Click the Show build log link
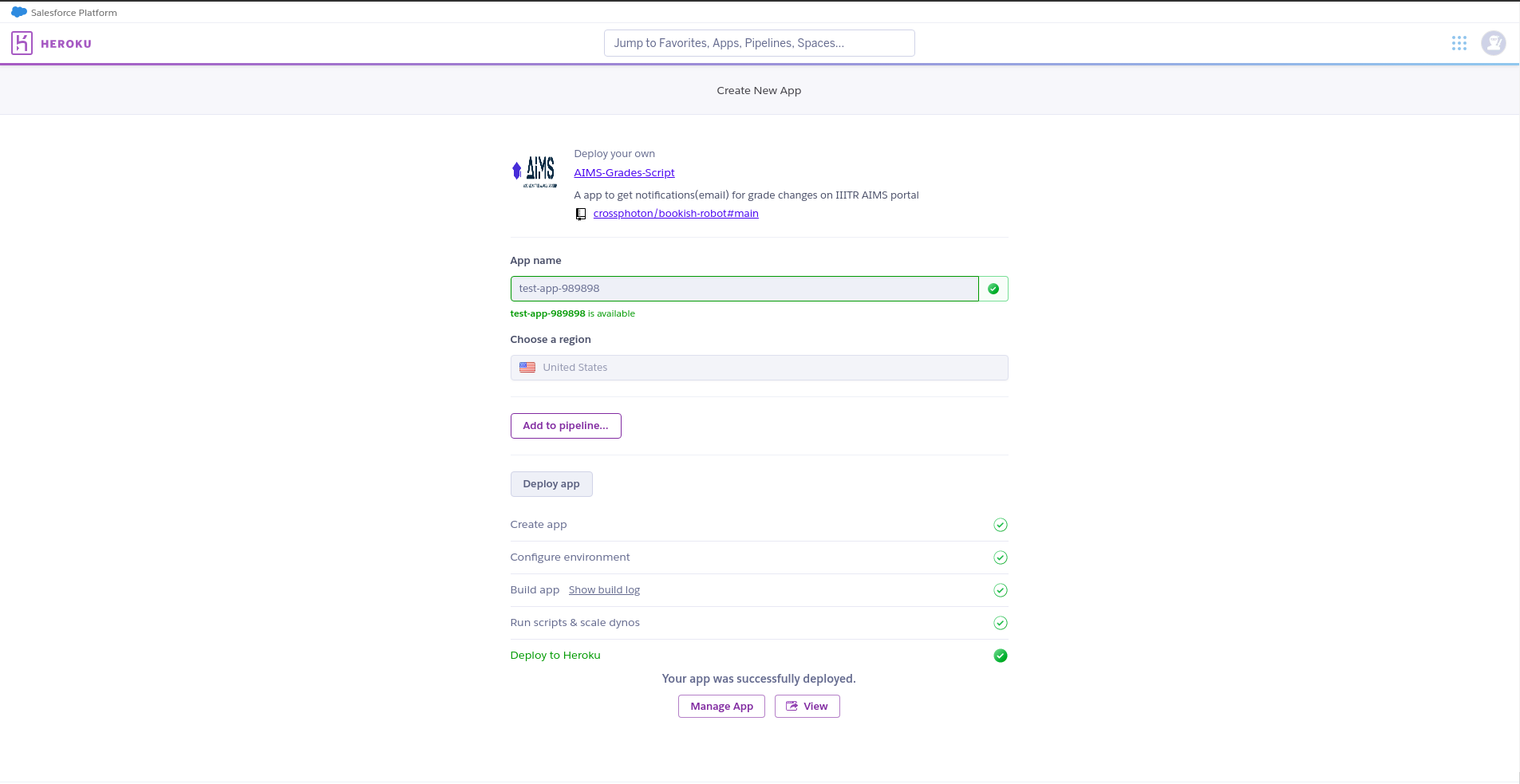The image size is (1520, 784). (604, 590)
